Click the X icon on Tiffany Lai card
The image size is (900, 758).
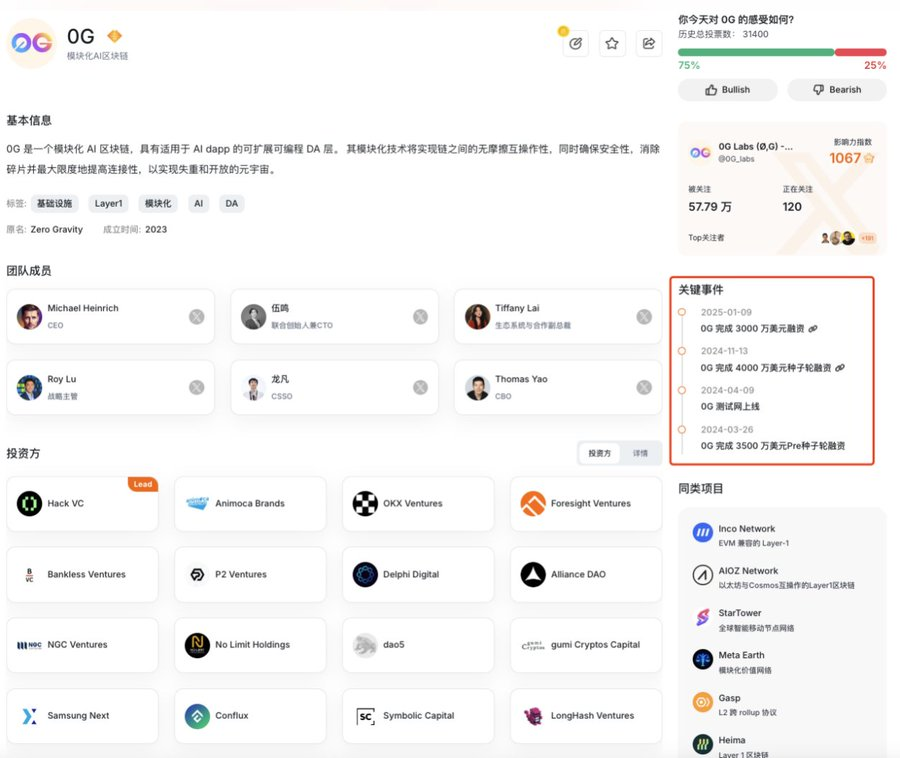(x=644, y=317)
